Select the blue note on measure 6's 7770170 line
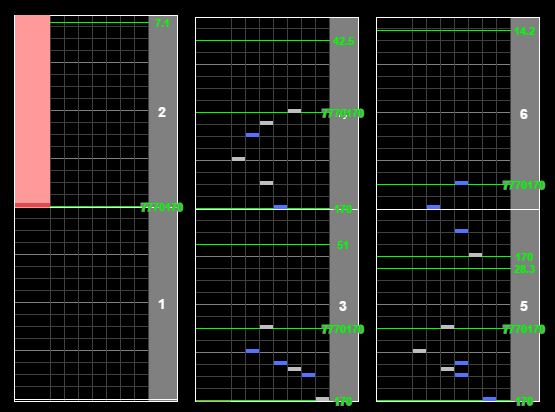 [462, 183]
